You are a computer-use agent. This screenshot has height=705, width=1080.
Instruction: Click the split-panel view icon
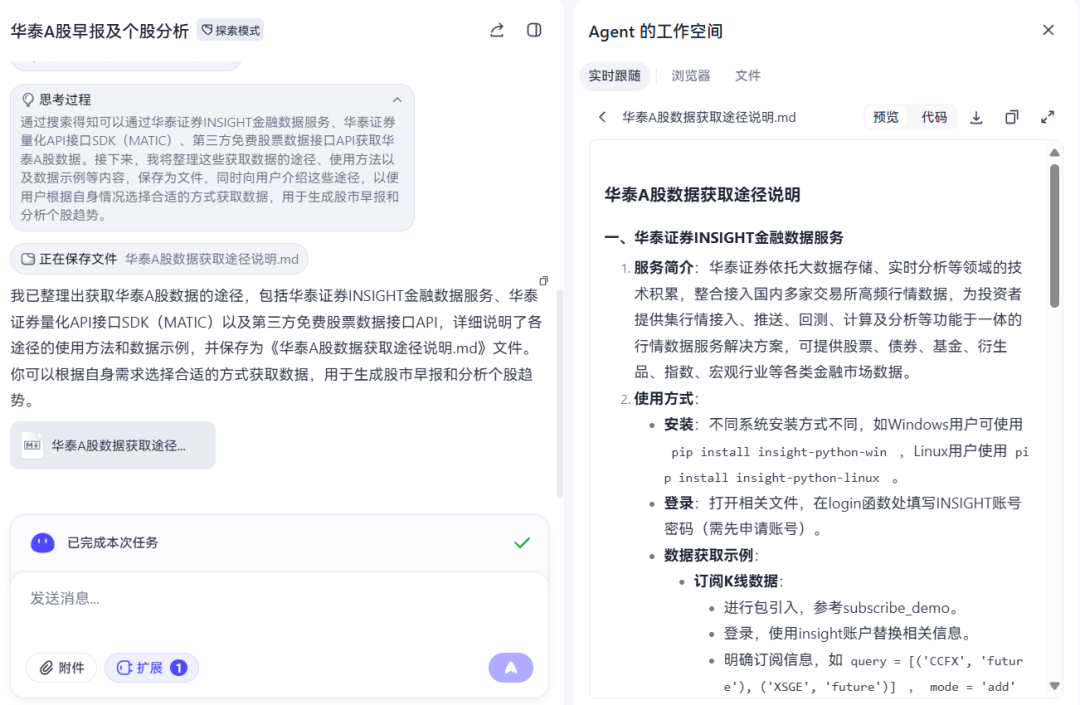coord(533,30)
